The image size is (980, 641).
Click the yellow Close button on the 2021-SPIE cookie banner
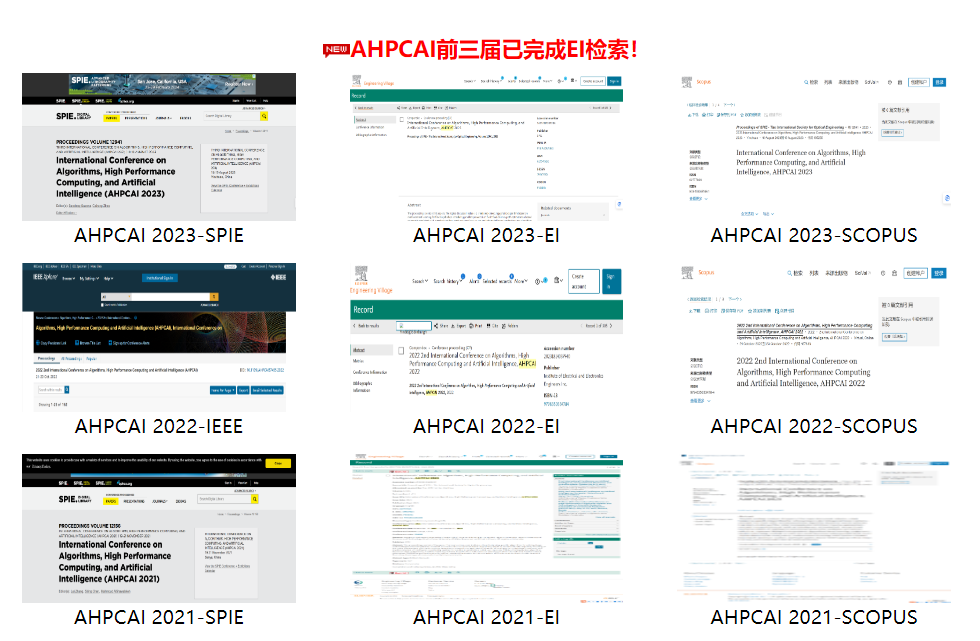point(278,463)
